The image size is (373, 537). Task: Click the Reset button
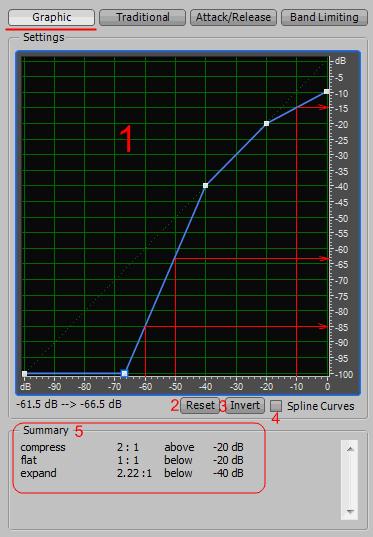click(x=200, y=405)
